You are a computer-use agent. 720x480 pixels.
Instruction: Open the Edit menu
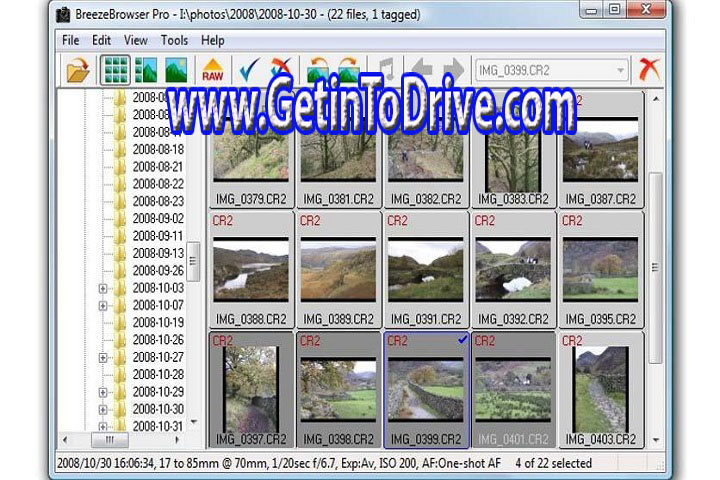point(101,40)
